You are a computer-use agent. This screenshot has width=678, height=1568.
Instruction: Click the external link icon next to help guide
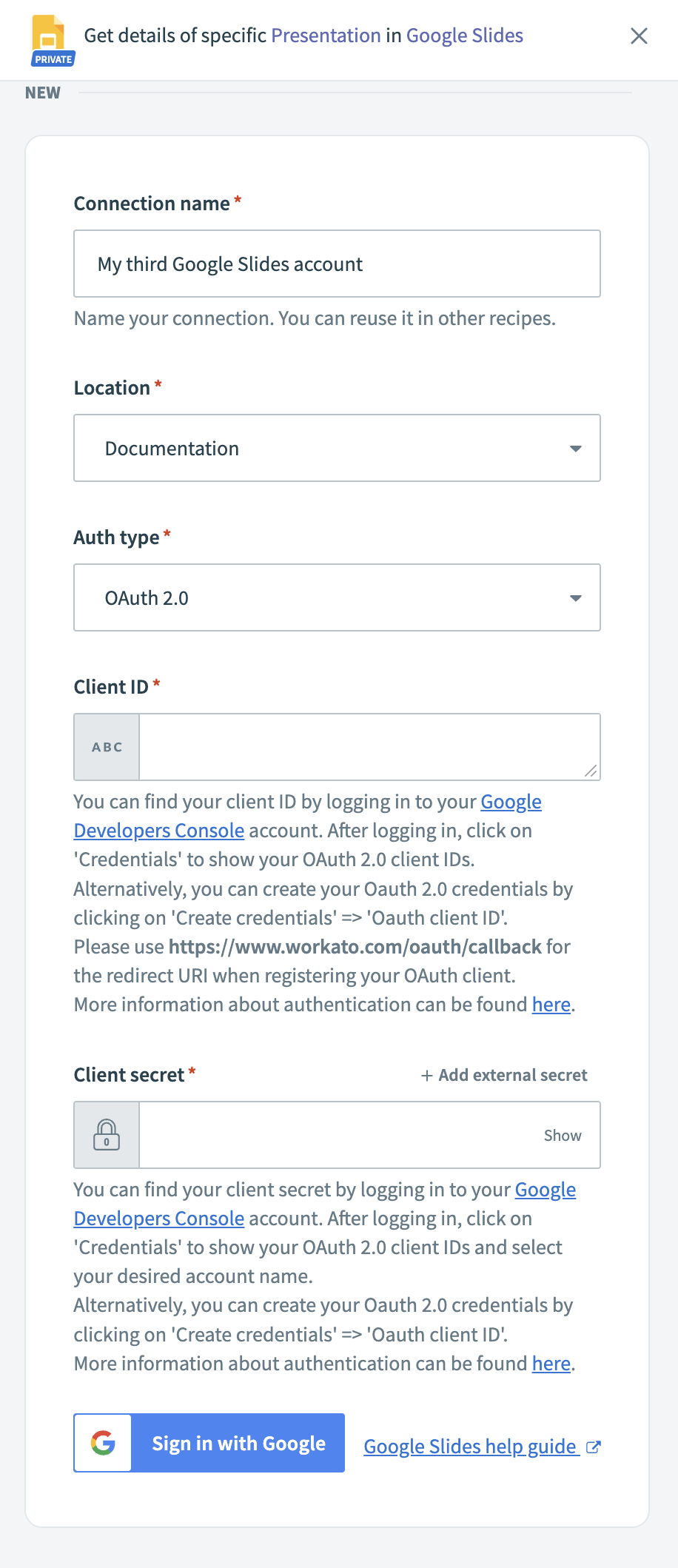592,1446
